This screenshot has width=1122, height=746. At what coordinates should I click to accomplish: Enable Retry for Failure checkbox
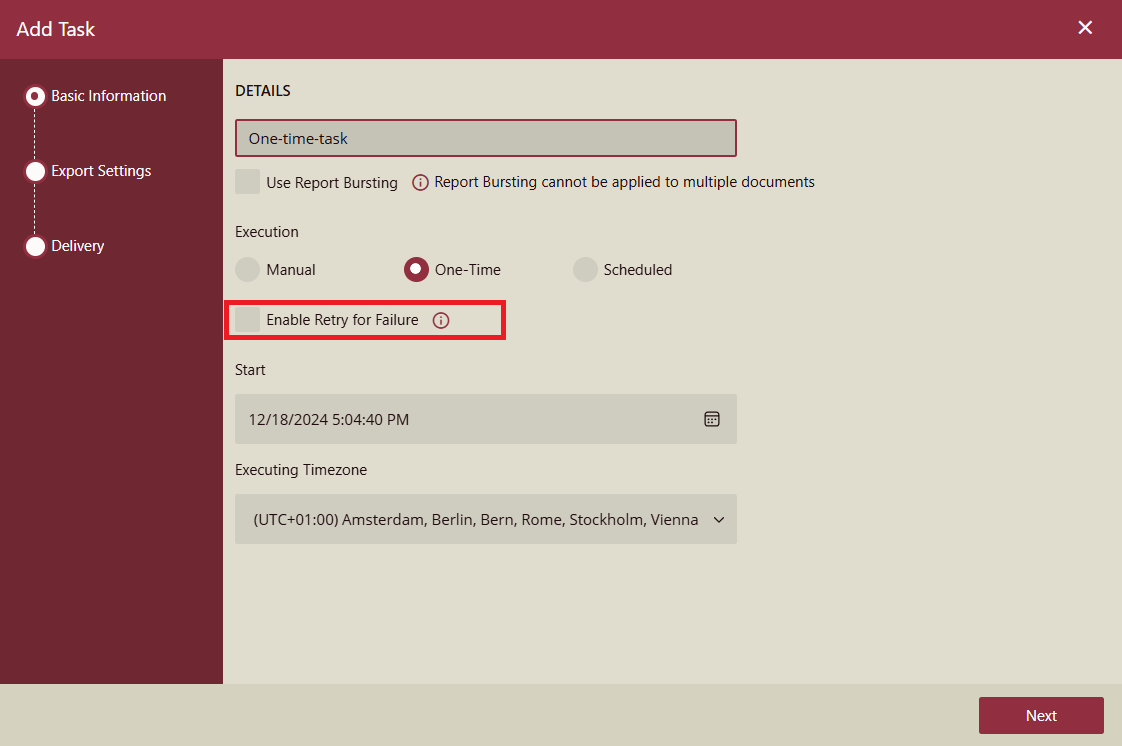(x=248, y=320)
